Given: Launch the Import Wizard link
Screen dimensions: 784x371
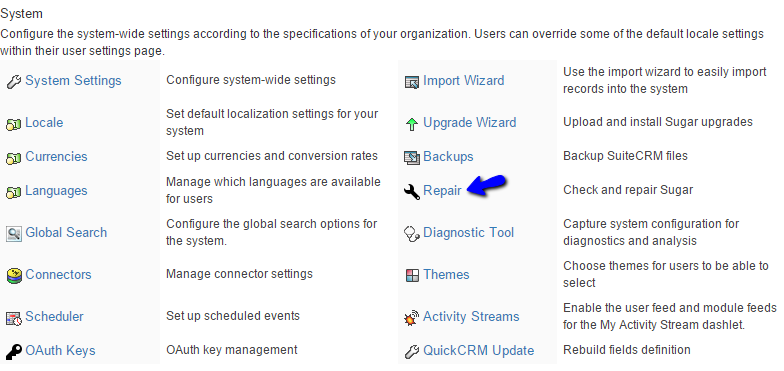Looking at the screenshot, I should pyautogui.click(x=464, y=80).
